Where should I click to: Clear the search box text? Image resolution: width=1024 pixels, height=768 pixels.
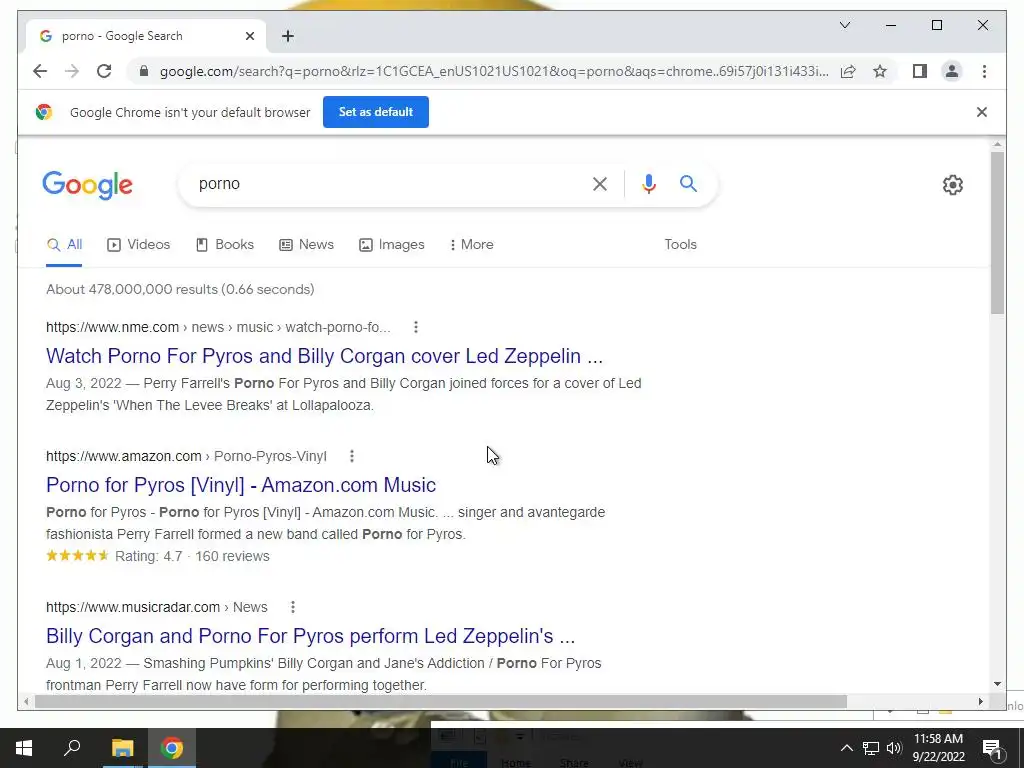[600, 184]
